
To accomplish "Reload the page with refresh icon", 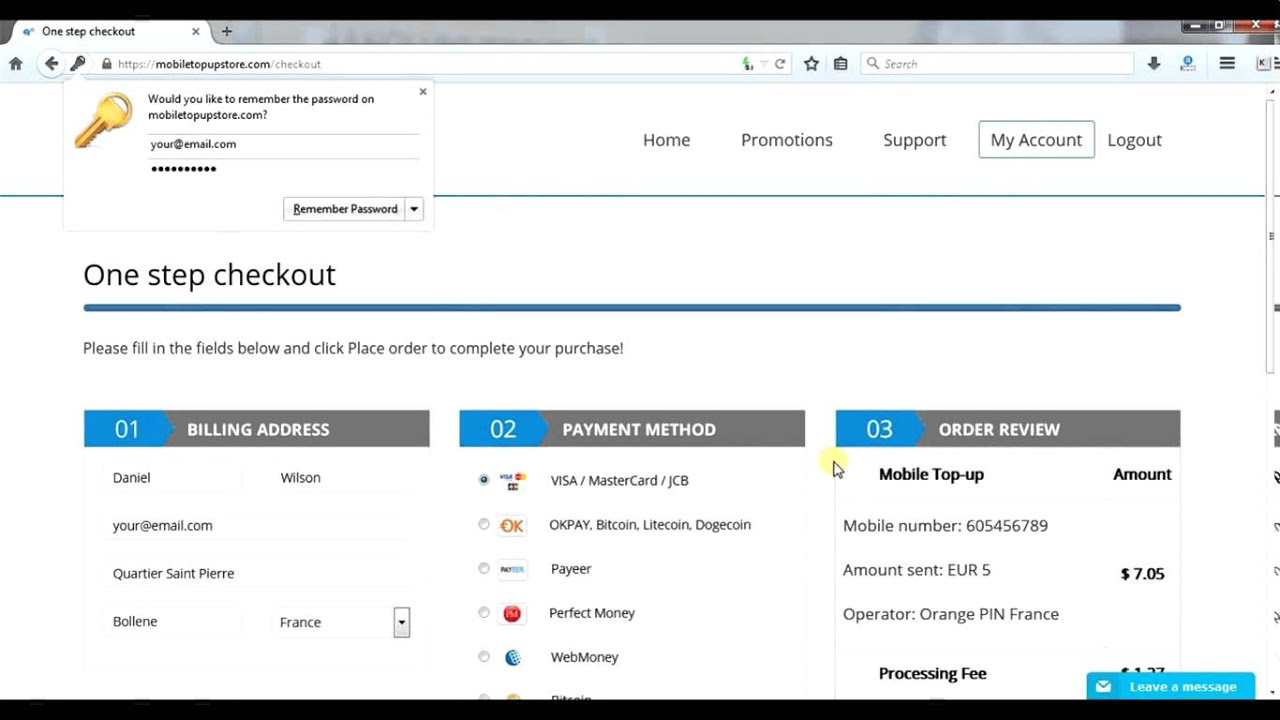I will (780, 64).
